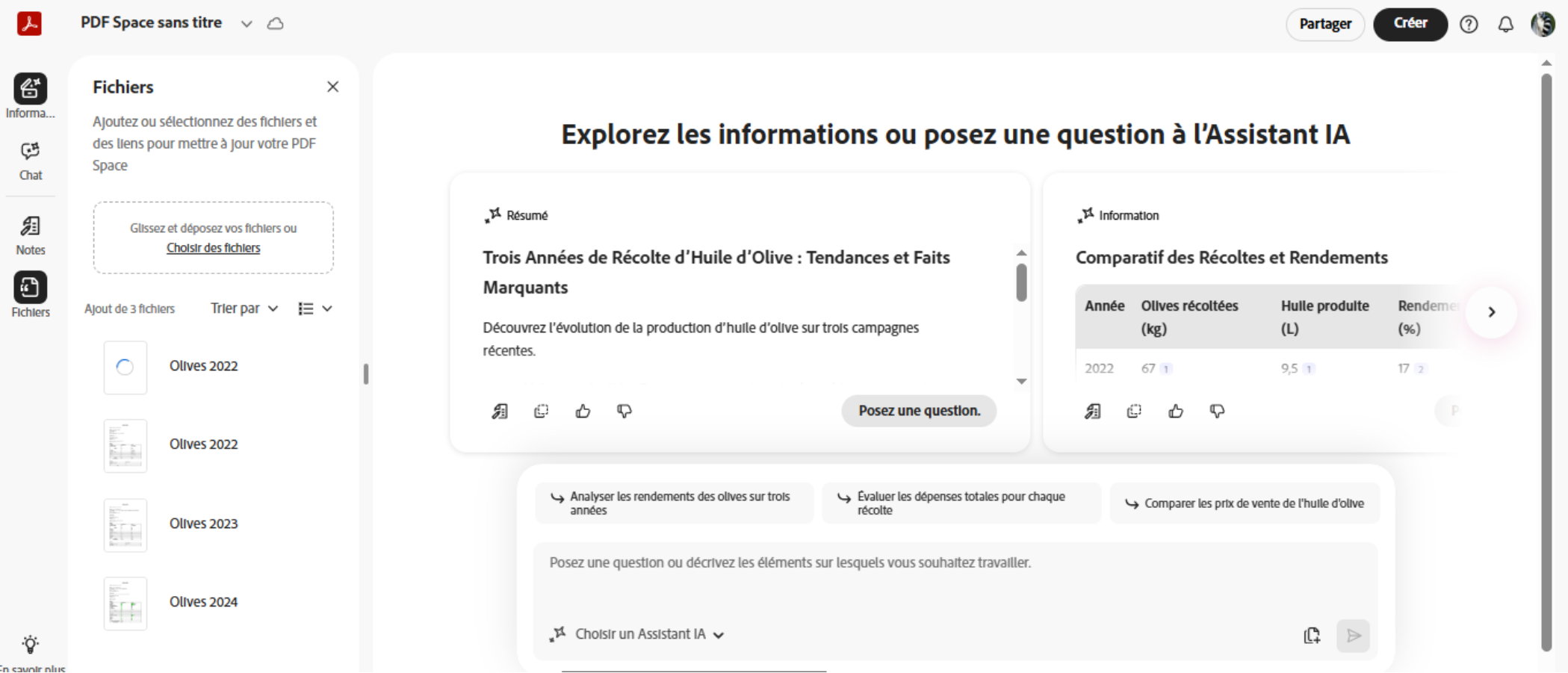1568x673 pixels.
Task: Click the Créer button
Action: coord(1410,24)
